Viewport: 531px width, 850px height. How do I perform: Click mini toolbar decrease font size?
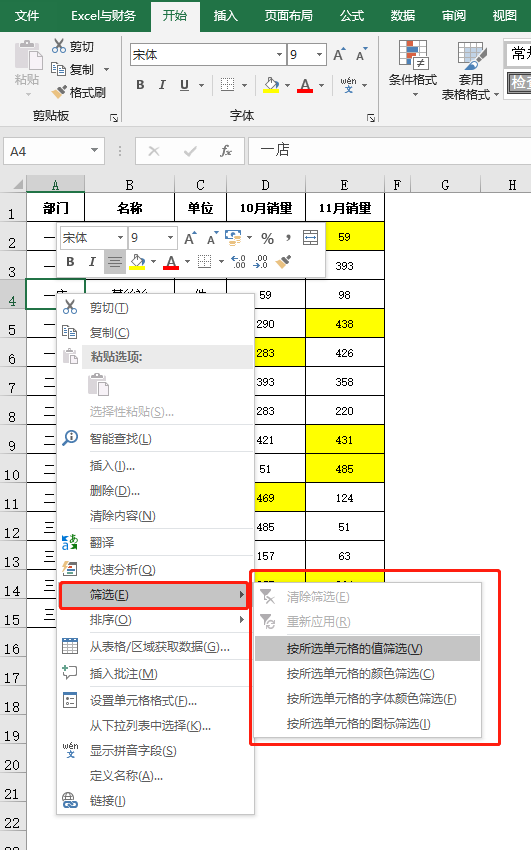click(x=212, y=238)
